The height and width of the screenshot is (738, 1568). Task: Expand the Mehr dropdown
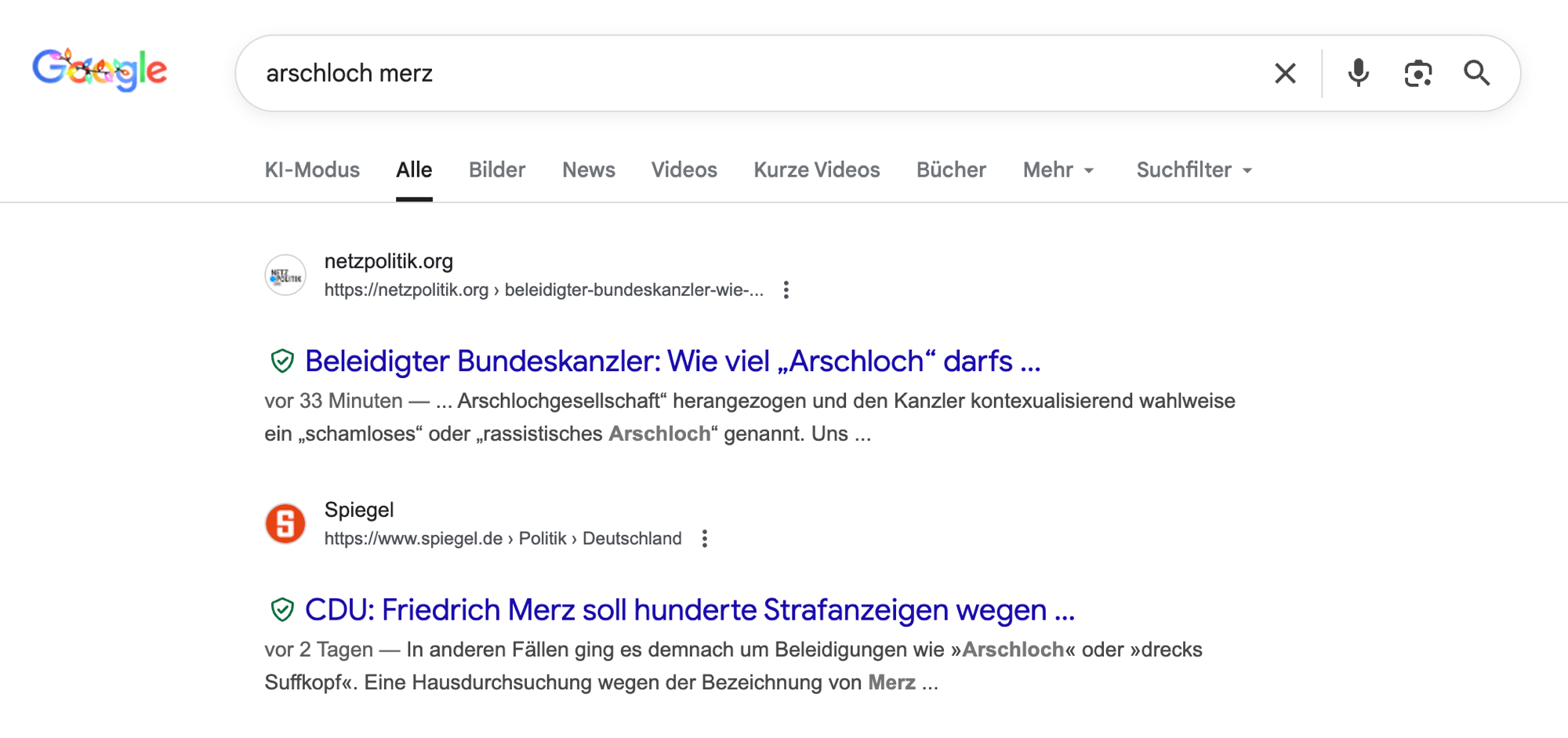[x=1058, y=170]
